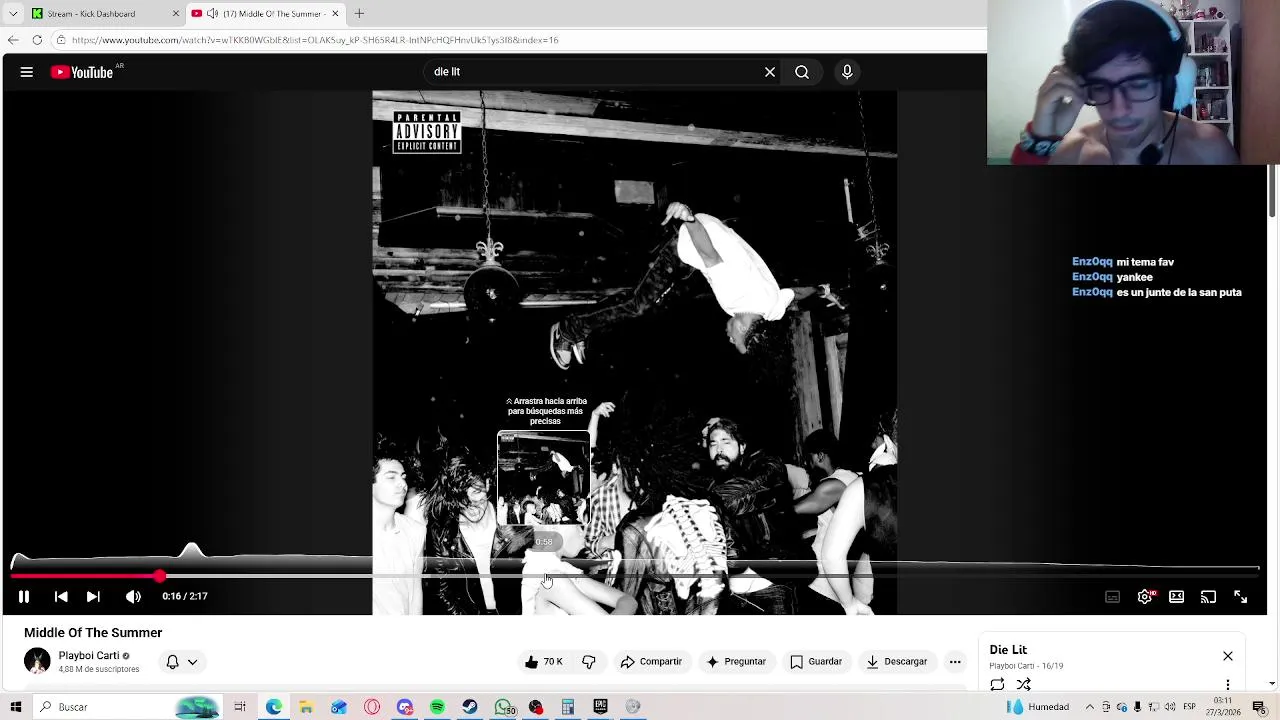
Task: Click the YouTube URL in address bar
Action: [315, 40]
